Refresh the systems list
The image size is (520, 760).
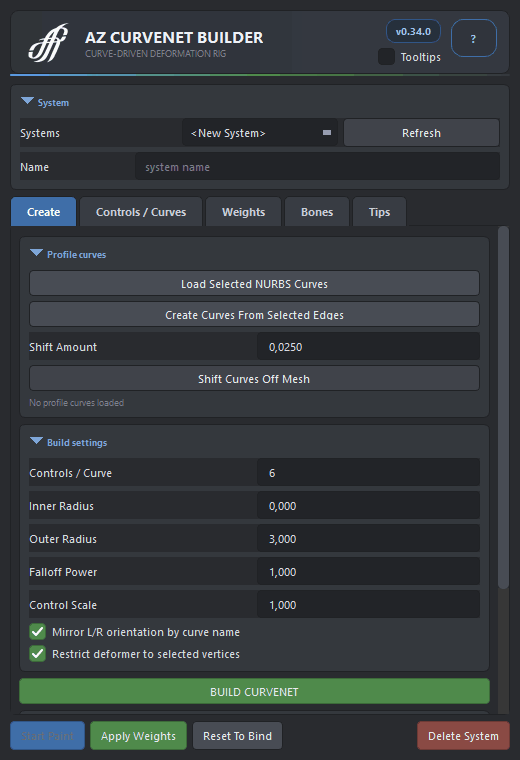(x=421, y=133)
